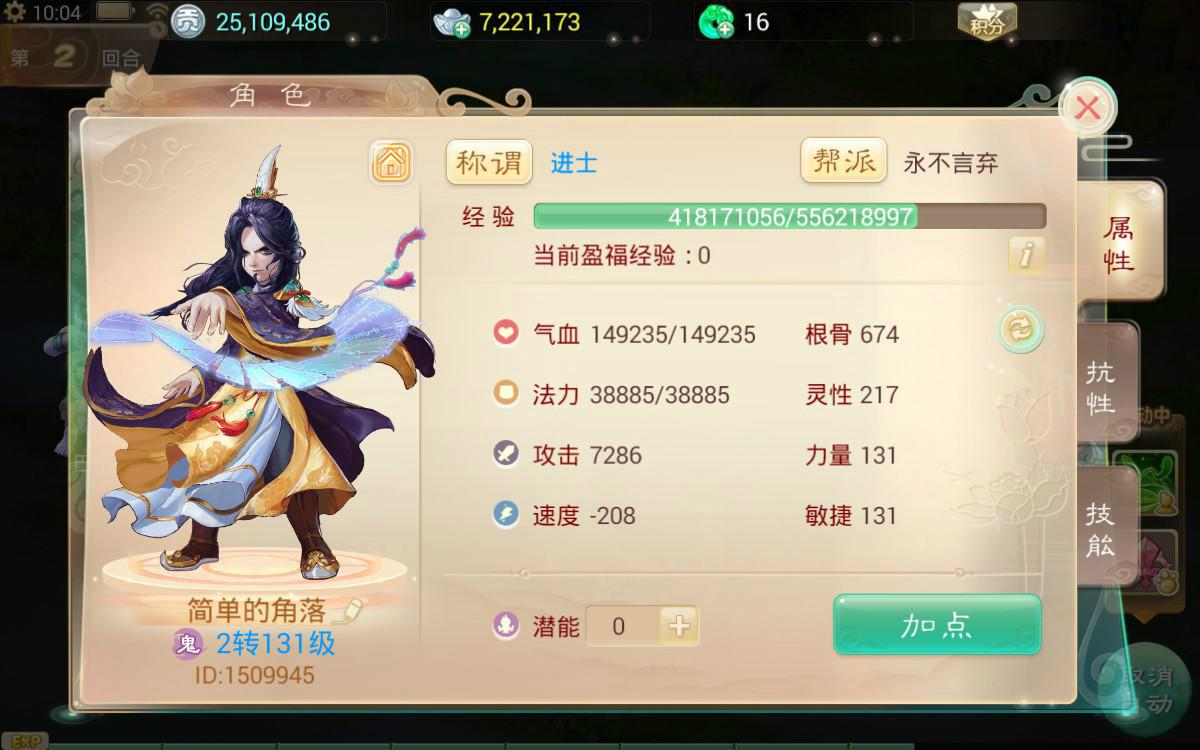Select the 潜能 value field
The image size is (1200, 750).
622,626
